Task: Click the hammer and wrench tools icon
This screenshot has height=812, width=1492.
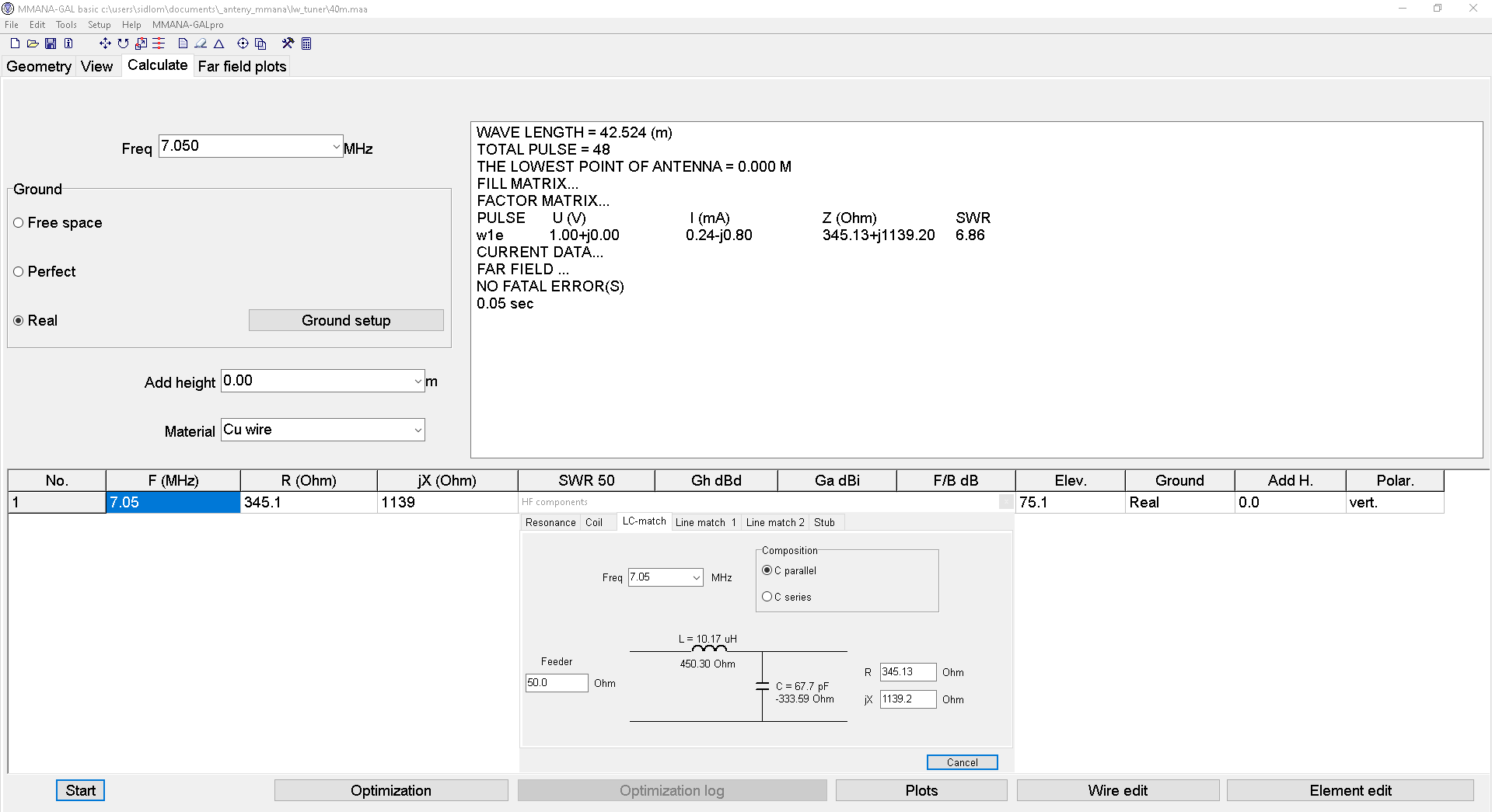Action: click(288, 44)
